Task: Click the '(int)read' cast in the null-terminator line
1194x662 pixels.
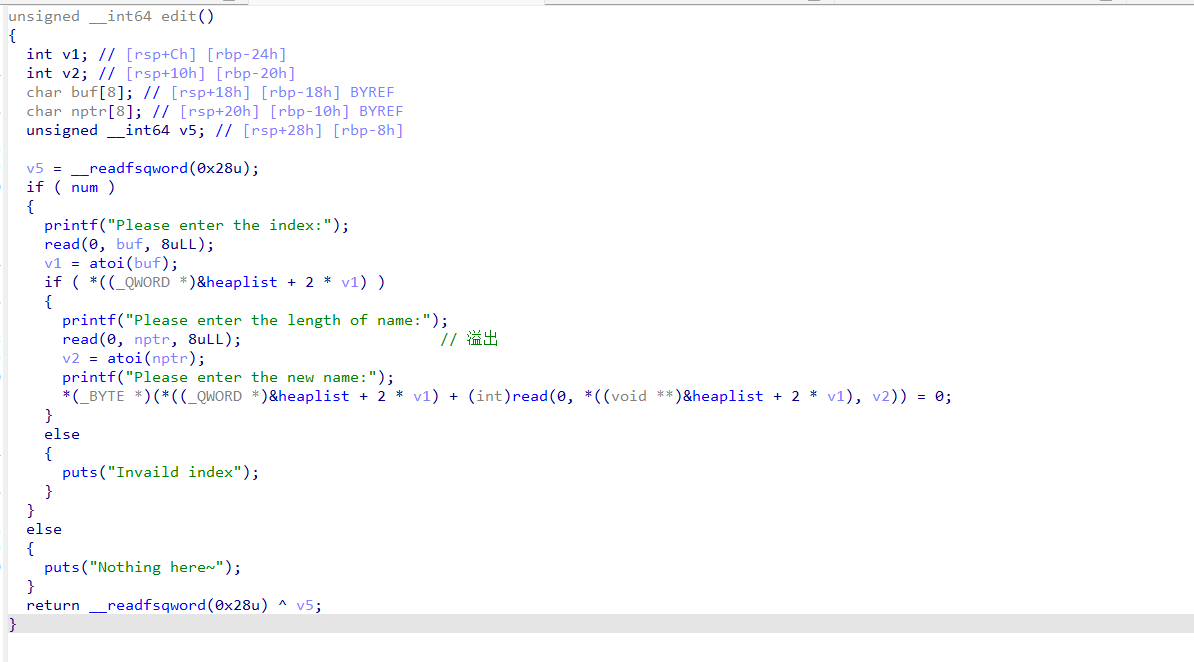Action: point(507,397)
